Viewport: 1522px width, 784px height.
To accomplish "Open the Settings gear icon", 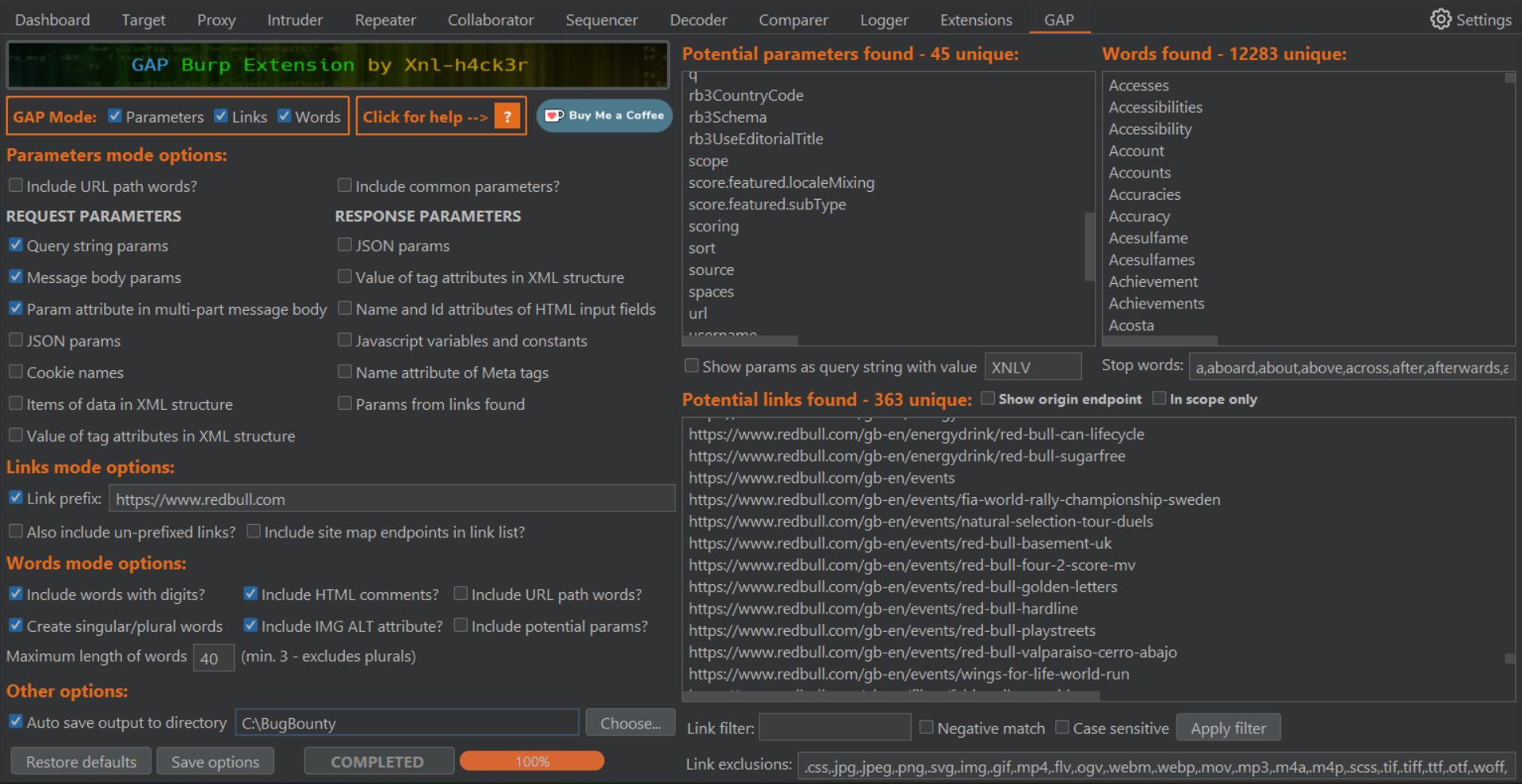I will coord(1440,19).
